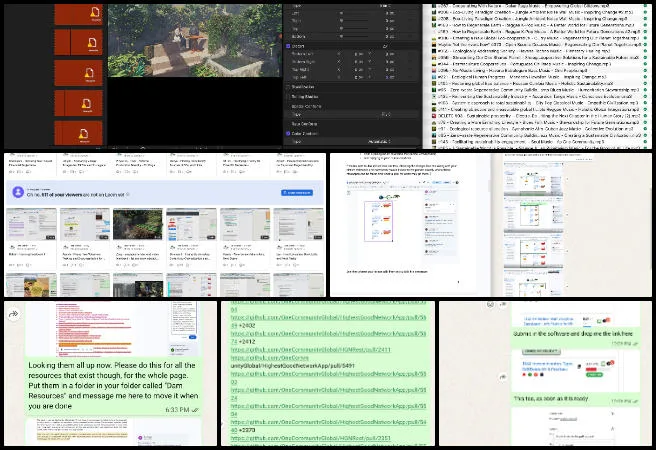
Task: Open the HGNRest pull 2351 link
Action: point(310,438)
